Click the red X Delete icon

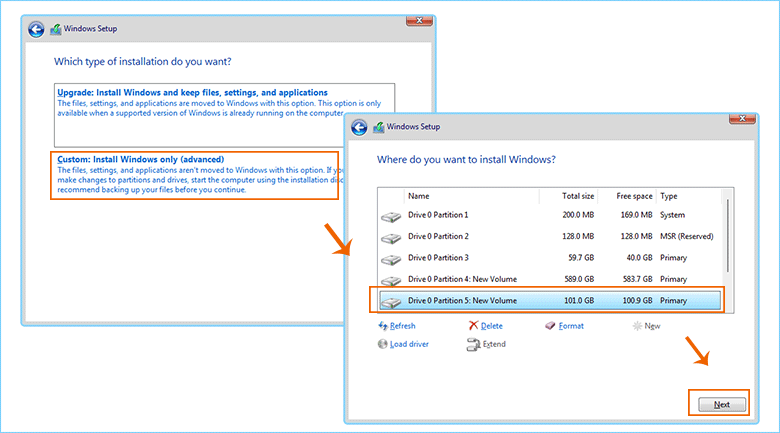point(473,325)
